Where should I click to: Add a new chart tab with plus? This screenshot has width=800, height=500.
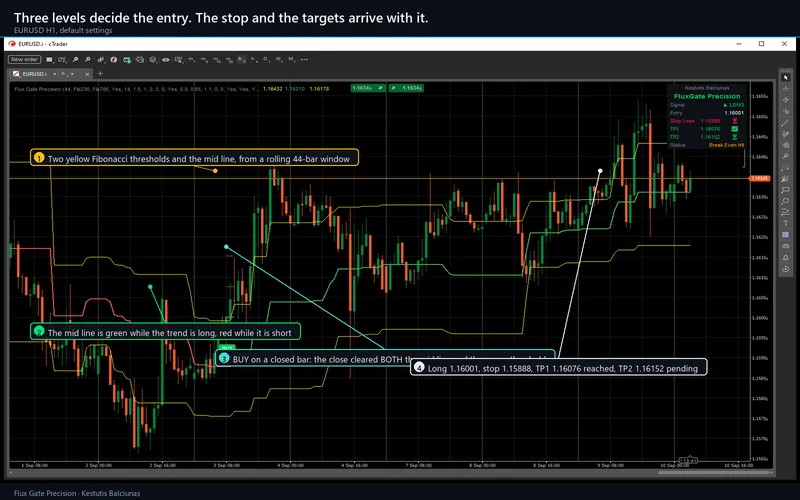tap(100, 74)
